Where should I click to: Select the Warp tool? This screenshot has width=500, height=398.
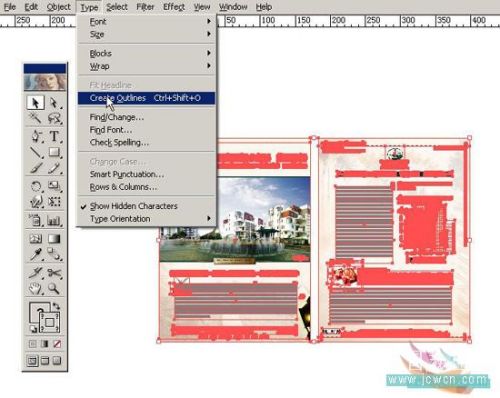click(x=35, y=201)
